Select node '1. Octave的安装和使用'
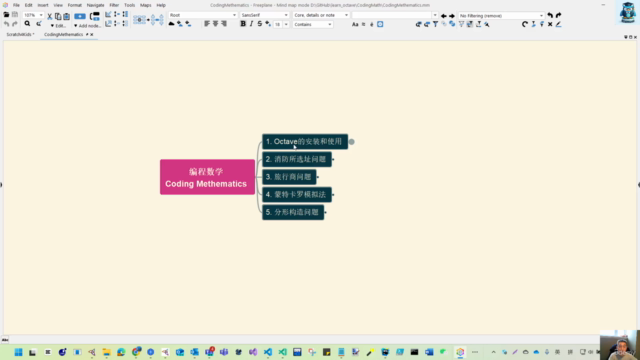 coord(304,142)
